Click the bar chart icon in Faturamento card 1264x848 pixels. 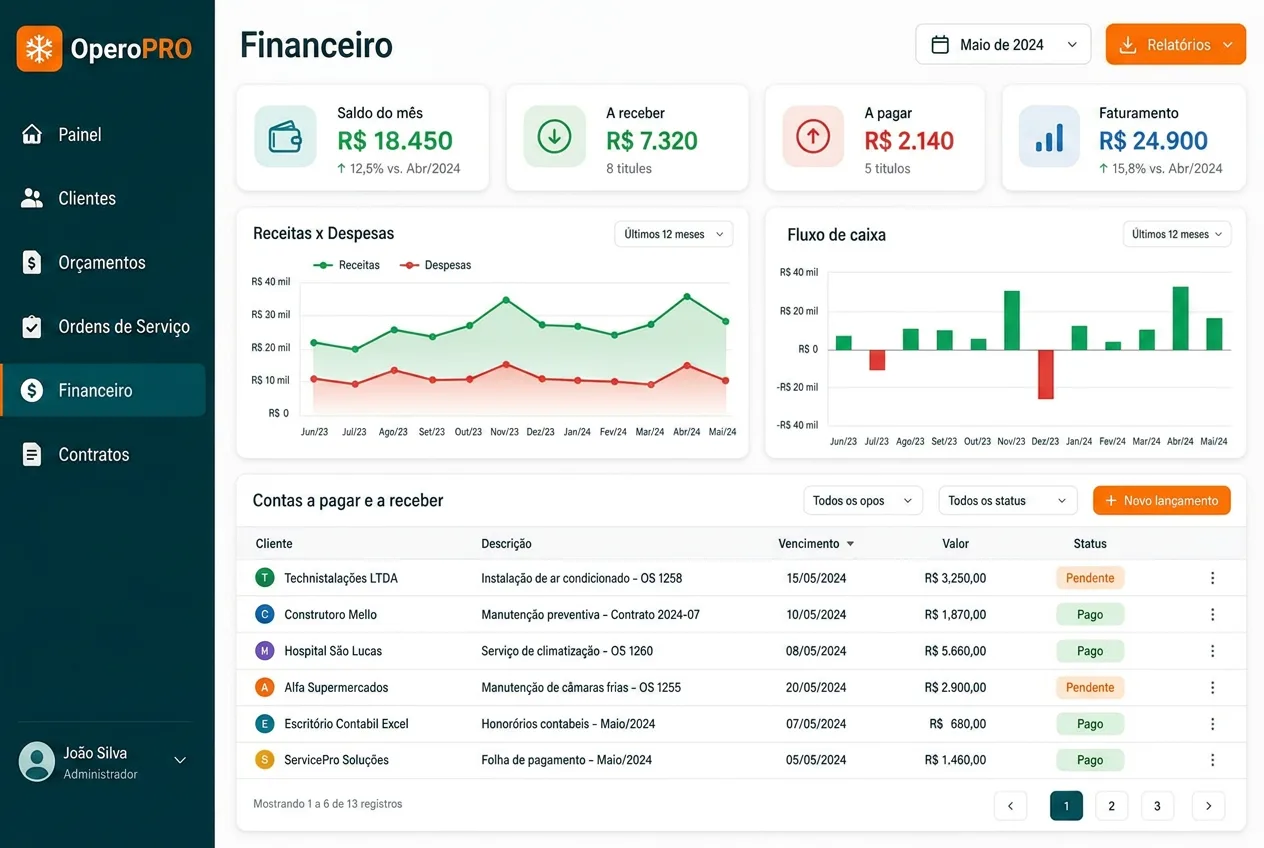point(1049,136)
